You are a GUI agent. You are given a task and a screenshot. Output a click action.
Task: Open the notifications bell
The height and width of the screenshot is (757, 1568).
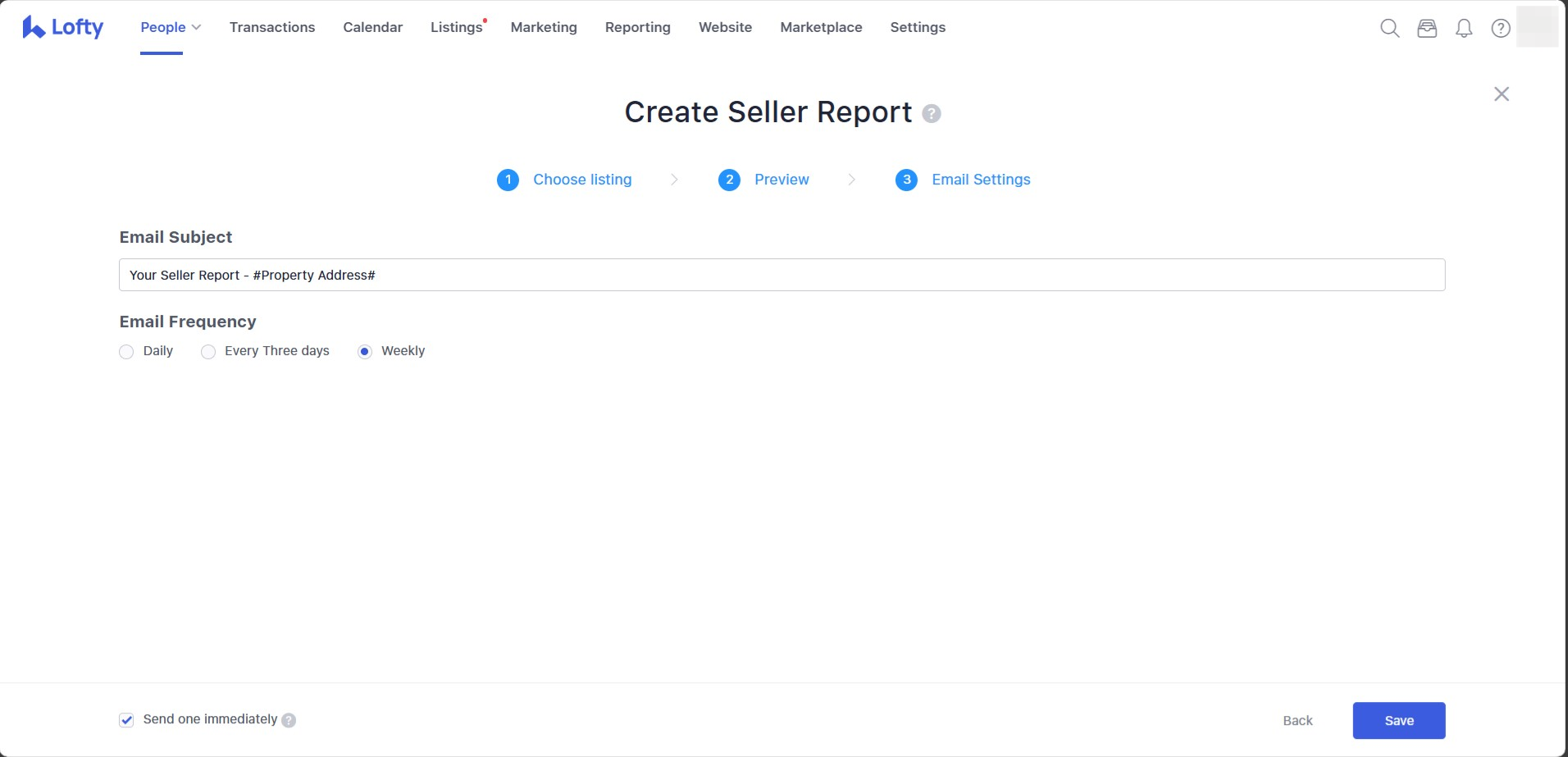point(1464,28)
